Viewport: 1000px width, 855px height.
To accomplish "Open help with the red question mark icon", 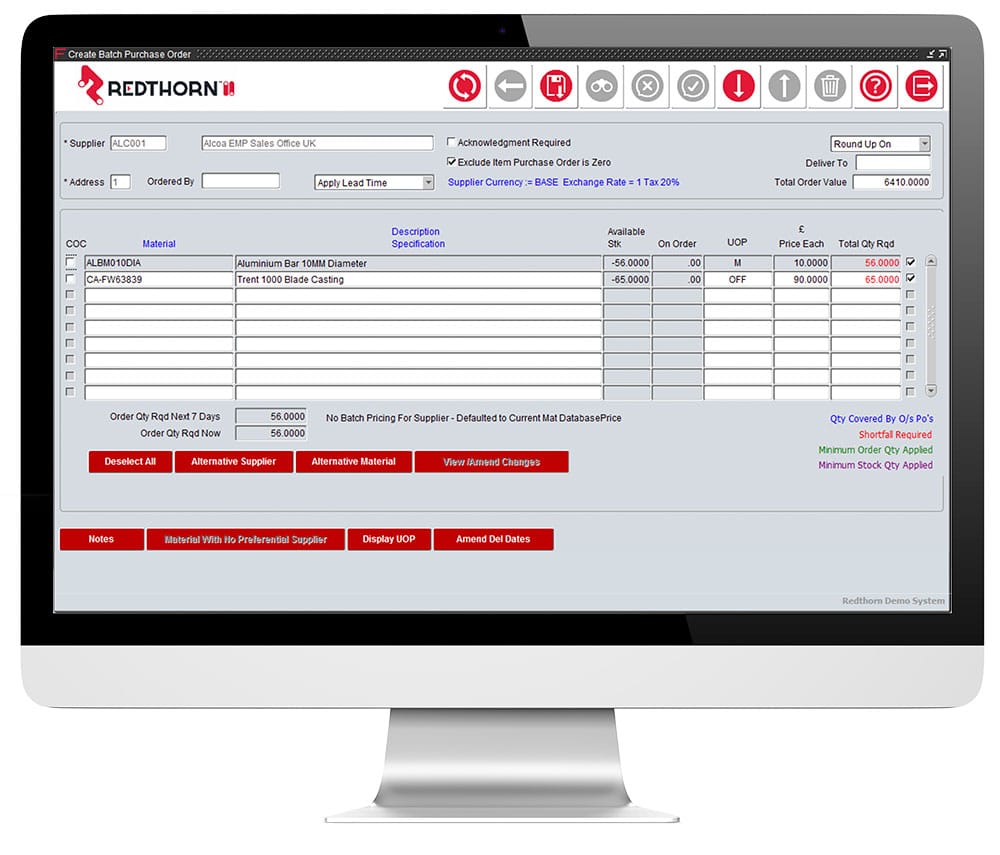I will click(x=876, y=86).
